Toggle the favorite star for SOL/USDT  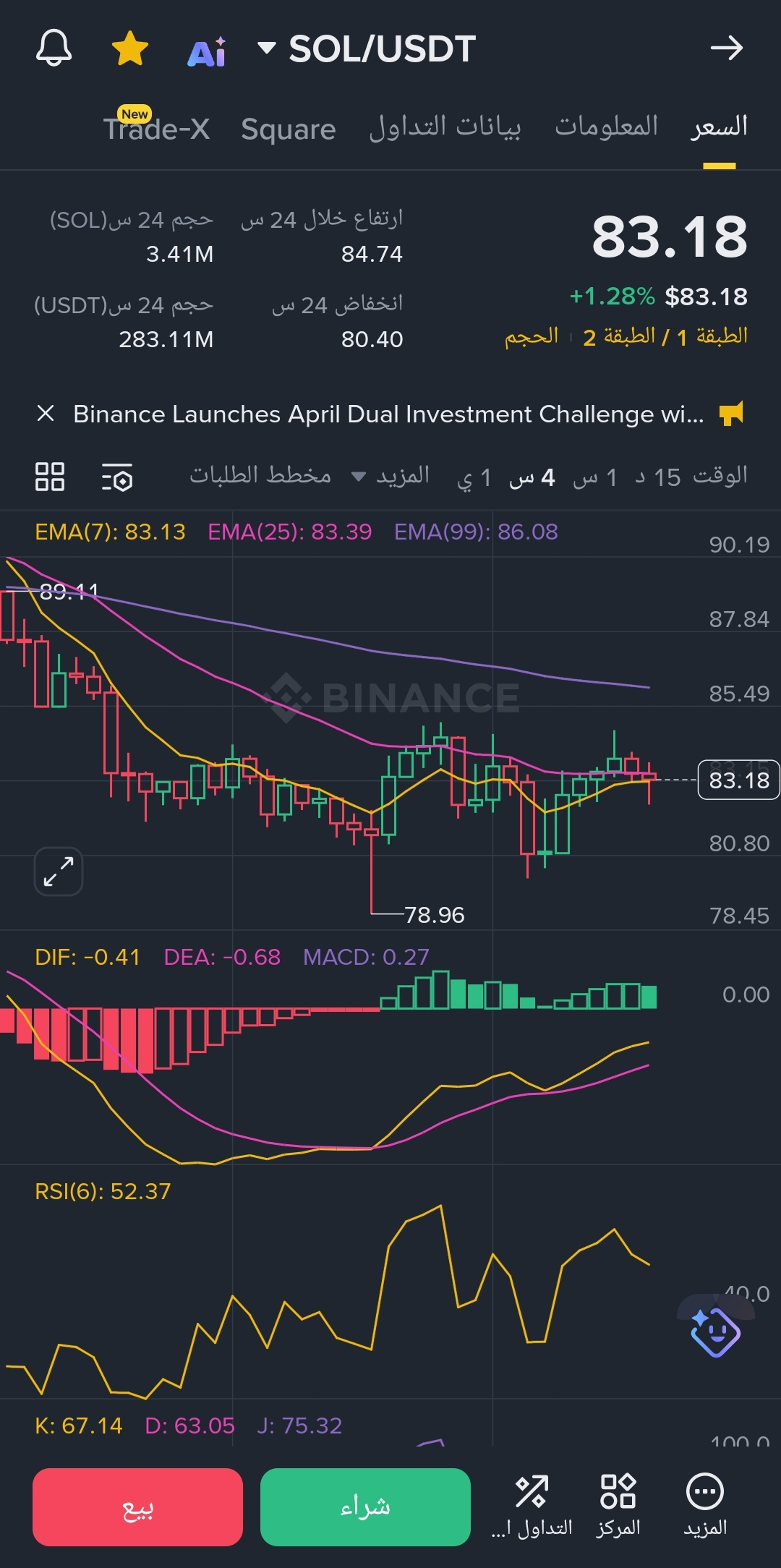click(x=130, y=48)
